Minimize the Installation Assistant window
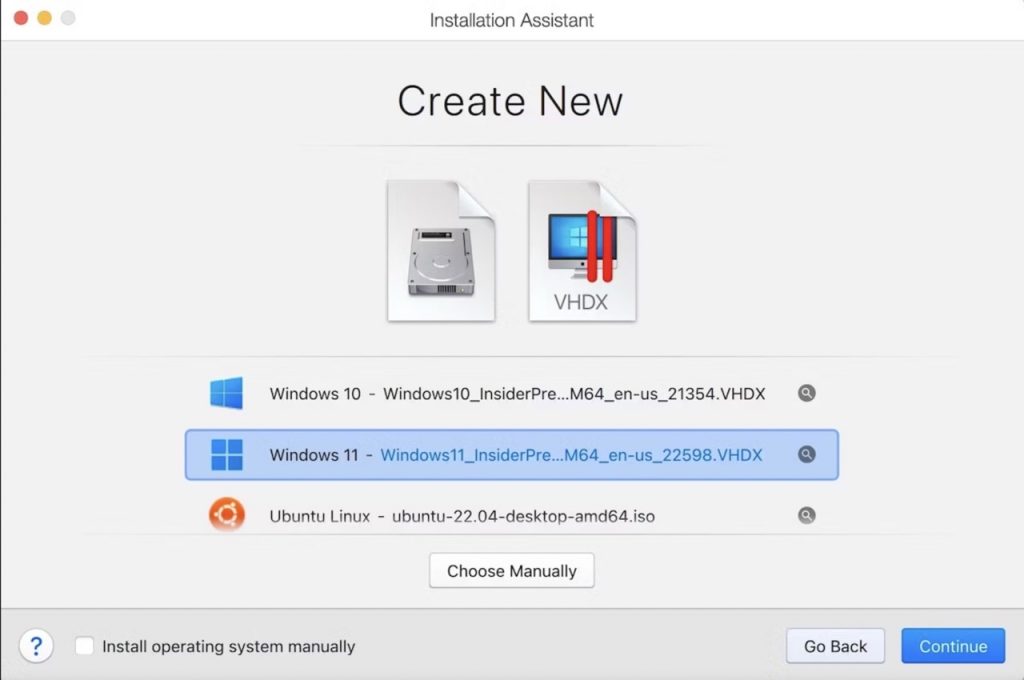 point(44,18)
